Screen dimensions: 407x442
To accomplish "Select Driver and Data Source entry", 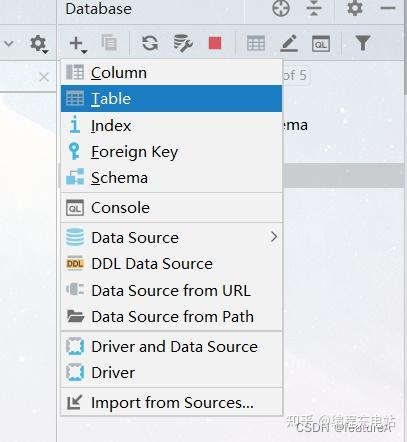I will coord(171,346).
